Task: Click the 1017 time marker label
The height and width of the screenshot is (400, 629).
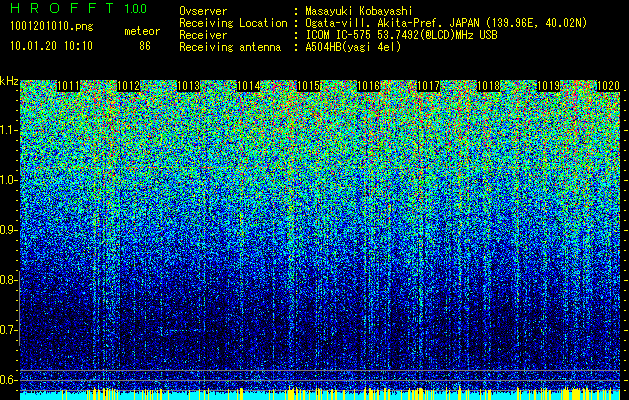Action: (x=428, y=86)
